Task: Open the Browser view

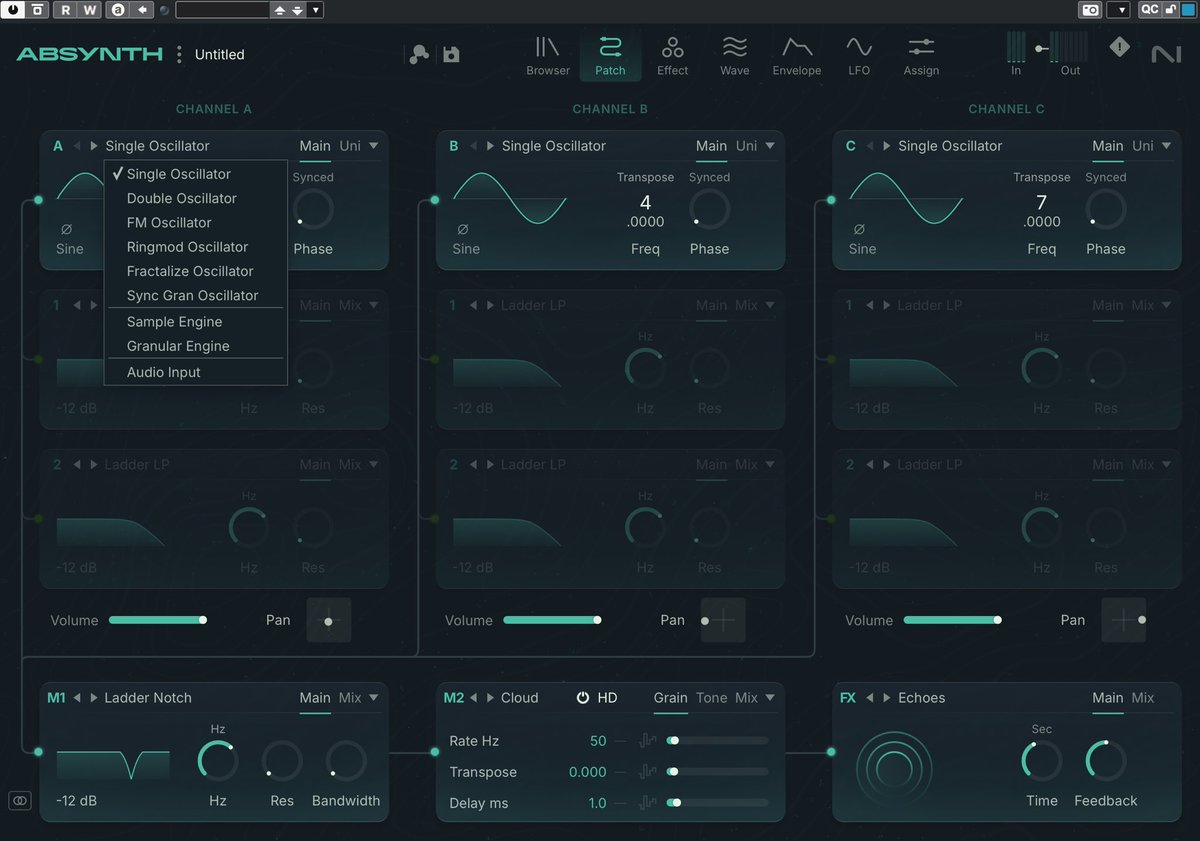Action: pyautogui.click(x=548, y=56)
